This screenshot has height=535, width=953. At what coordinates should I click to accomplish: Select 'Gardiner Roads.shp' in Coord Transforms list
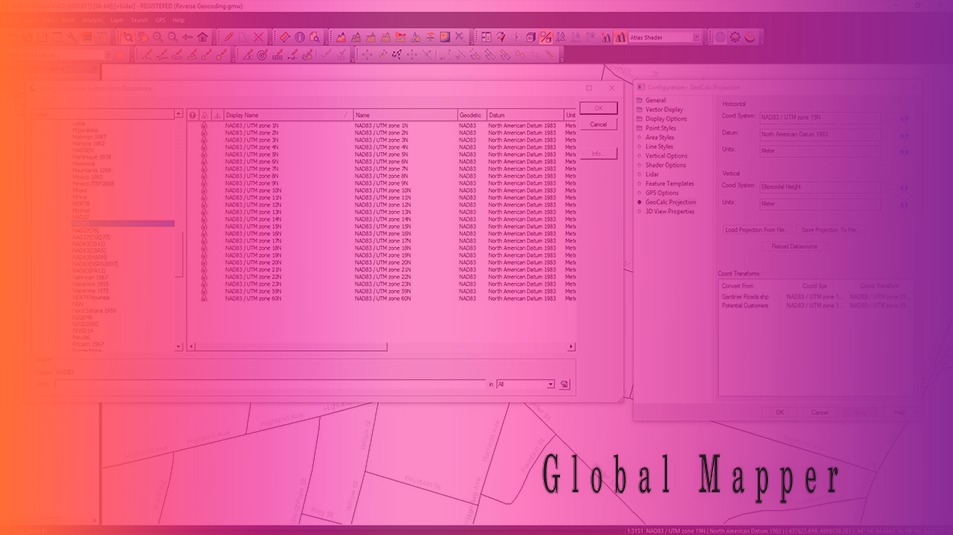point(745,297)
